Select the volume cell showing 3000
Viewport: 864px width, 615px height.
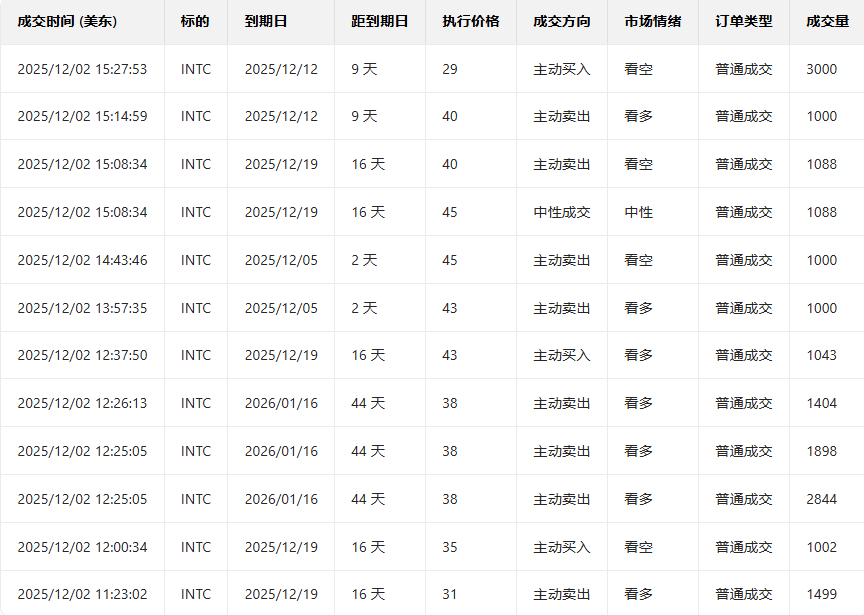(821, 69)
